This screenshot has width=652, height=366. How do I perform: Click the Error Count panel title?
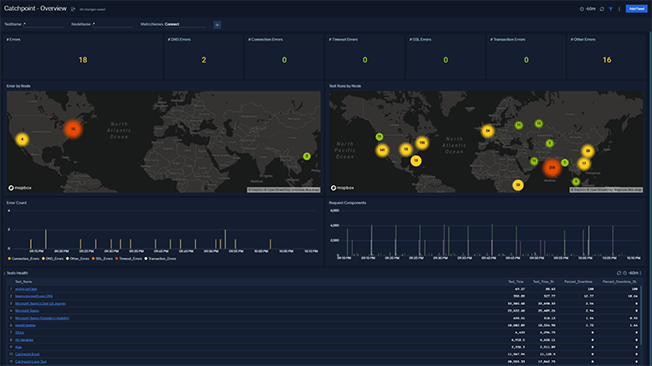pos(17,203)
